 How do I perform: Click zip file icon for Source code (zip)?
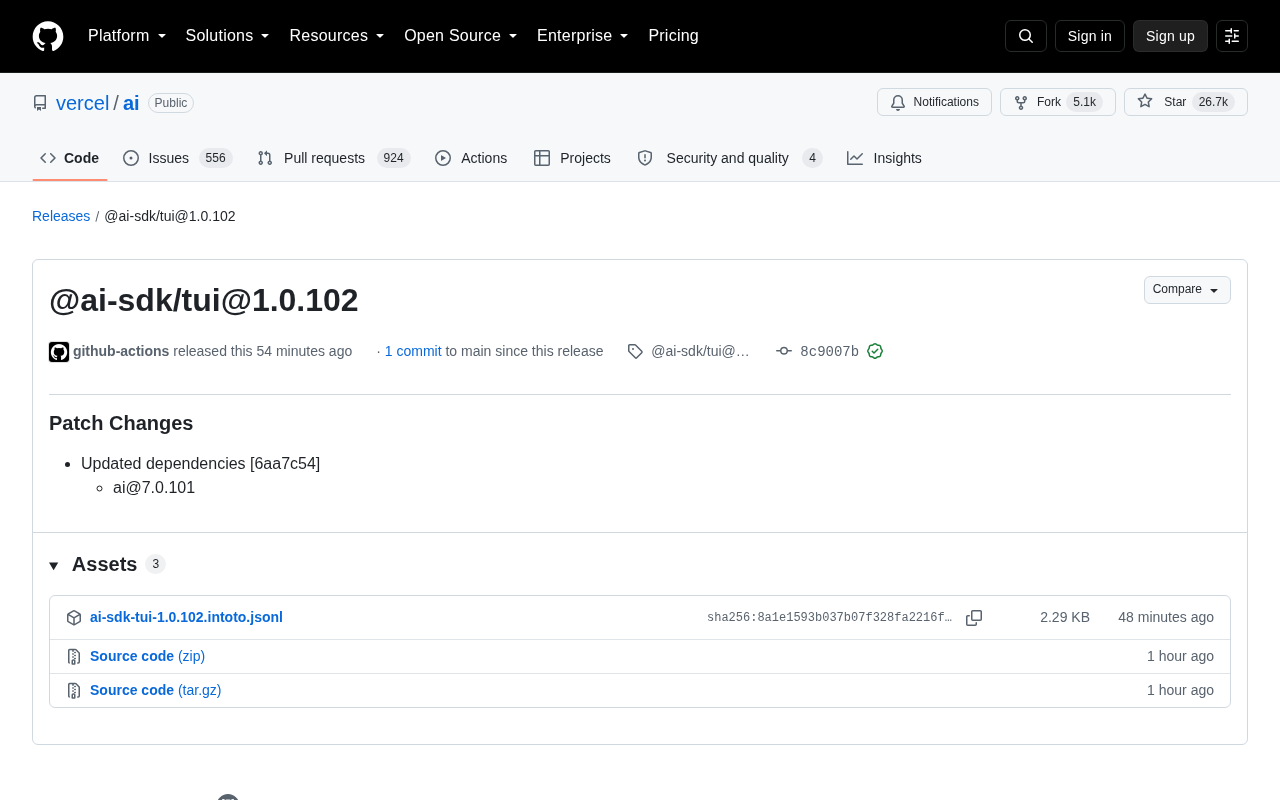[x=74, y=657]
